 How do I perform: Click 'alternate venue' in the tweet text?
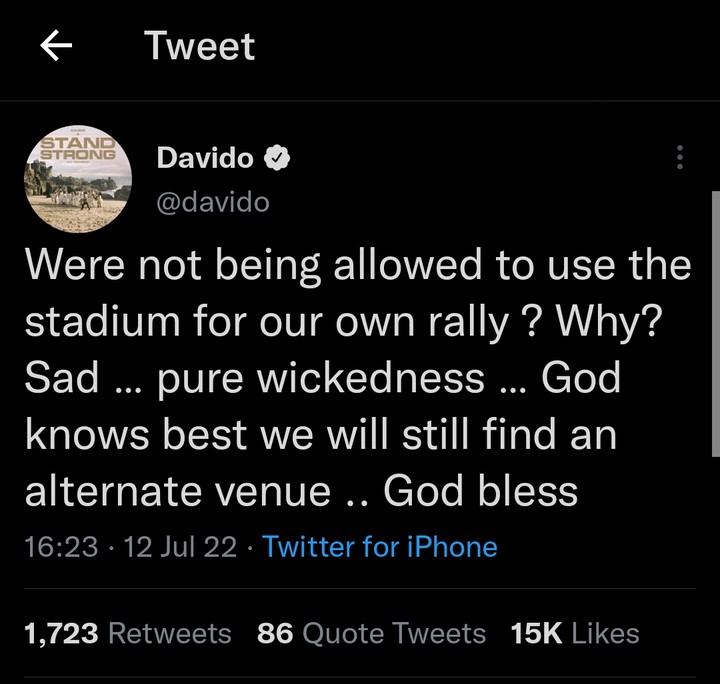177,491
